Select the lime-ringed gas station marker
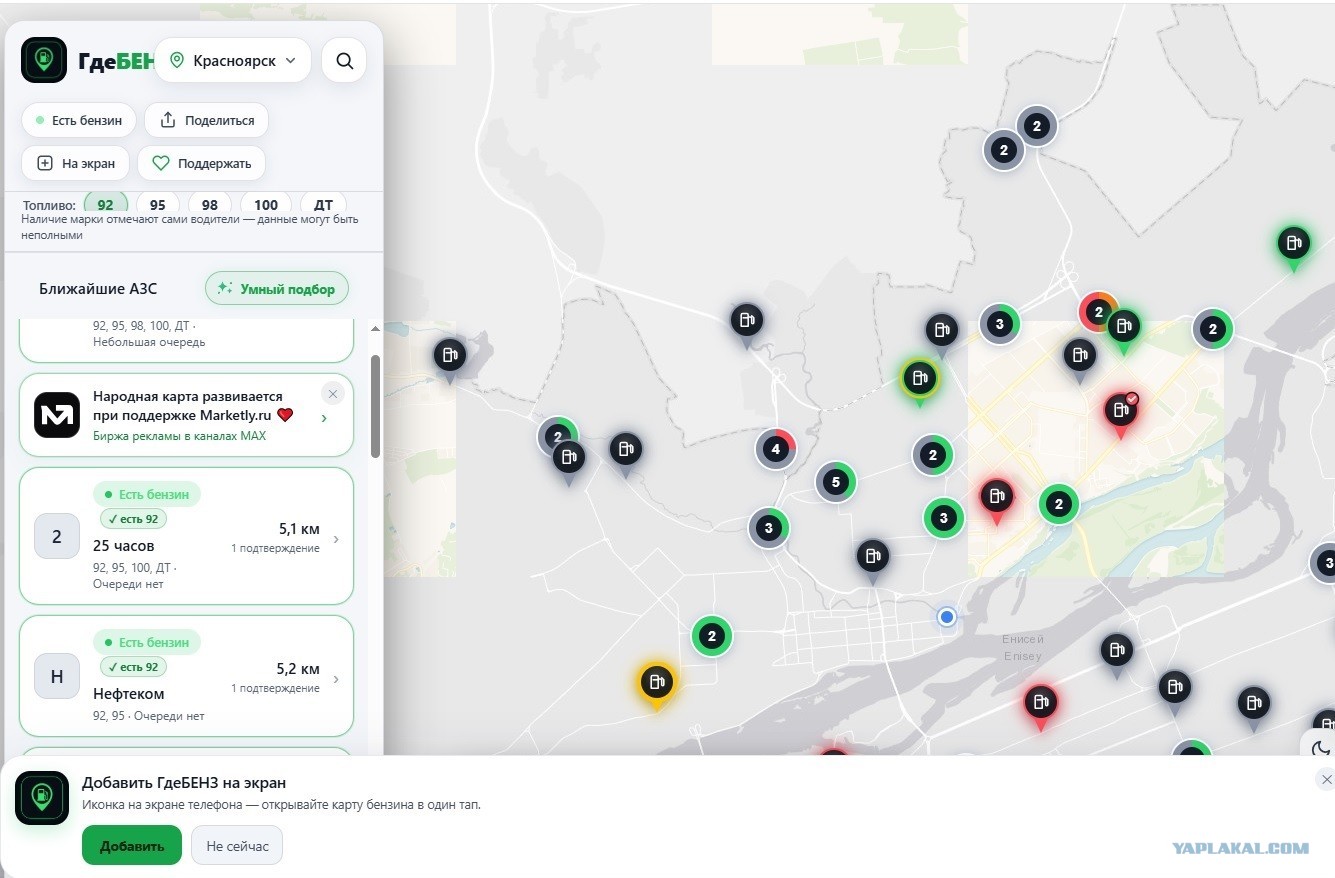The width and height of the screenshot is (1335, 878). pyautogui.click(x=919, y=381)
